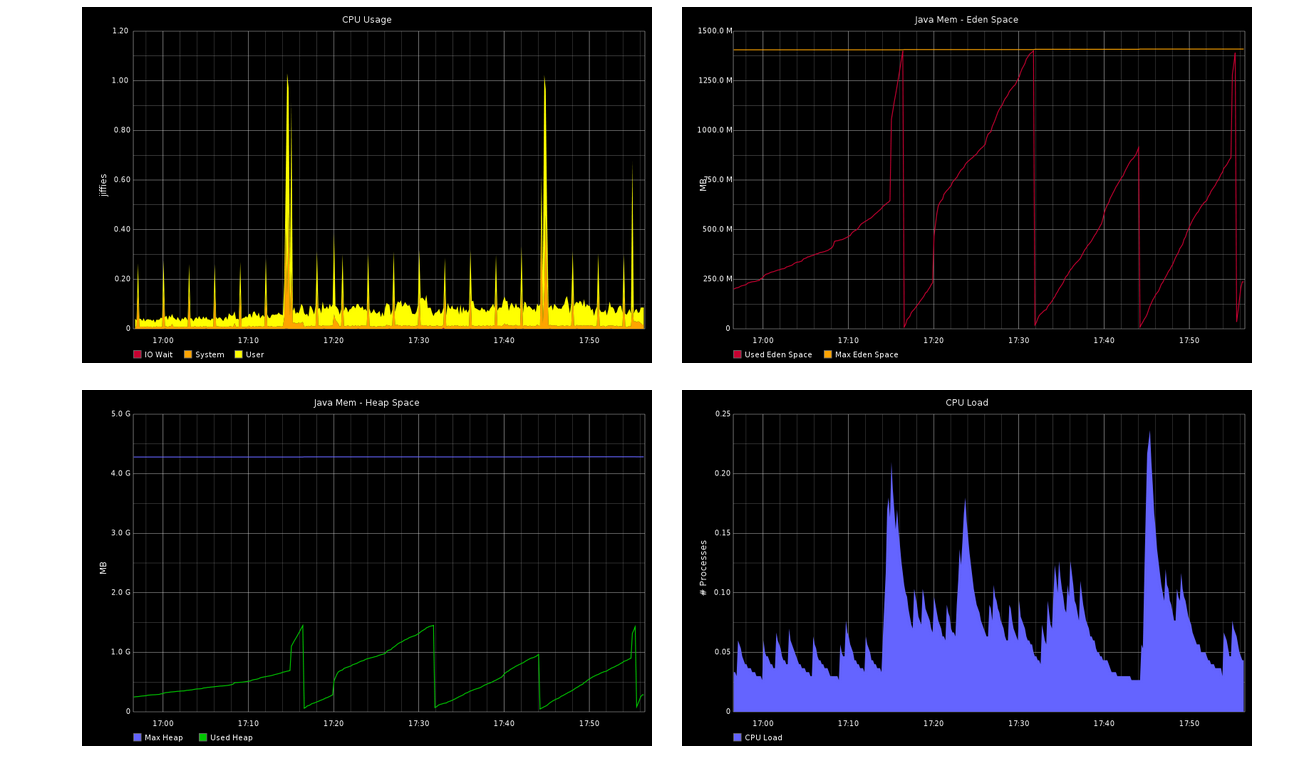This screenshot has width=1303, height=759.
Task: Click the IO Wait red legend swatch
Action: pos(137,354)
